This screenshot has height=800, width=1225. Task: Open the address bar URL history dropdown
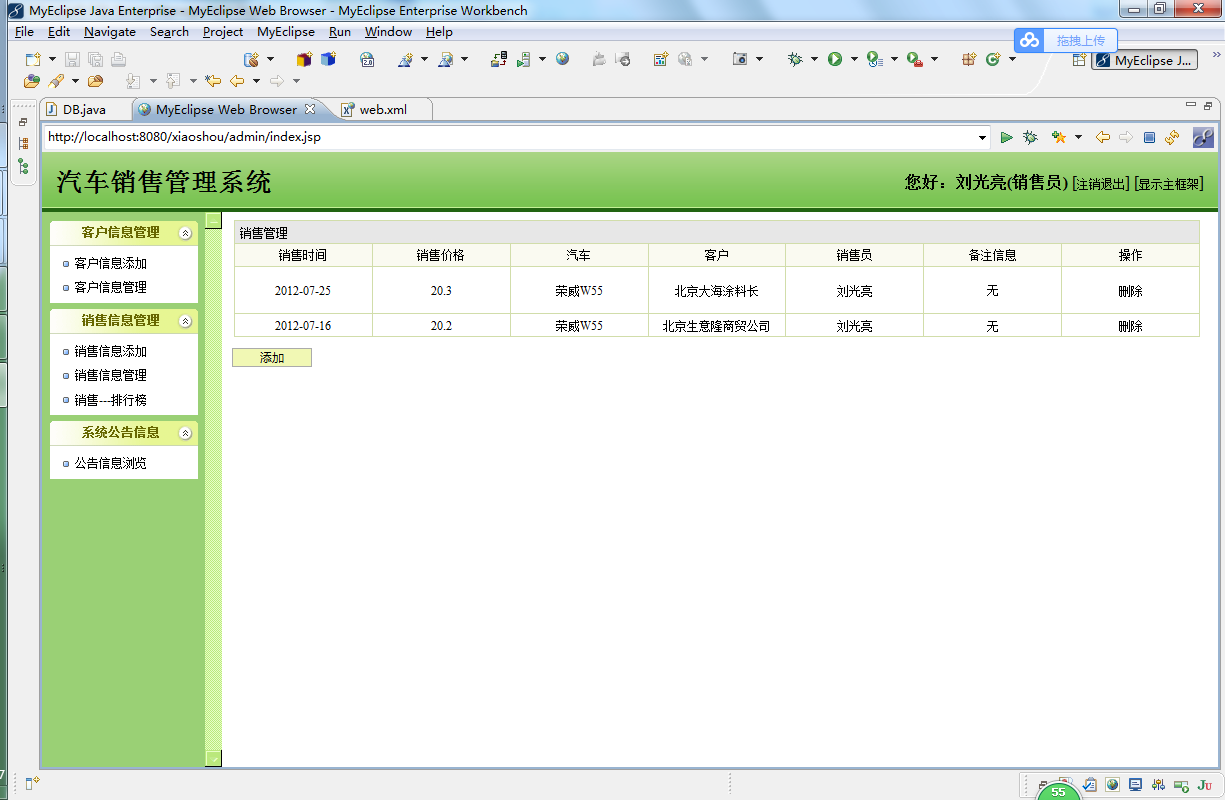pyautogui.click(x=983, y=137)
